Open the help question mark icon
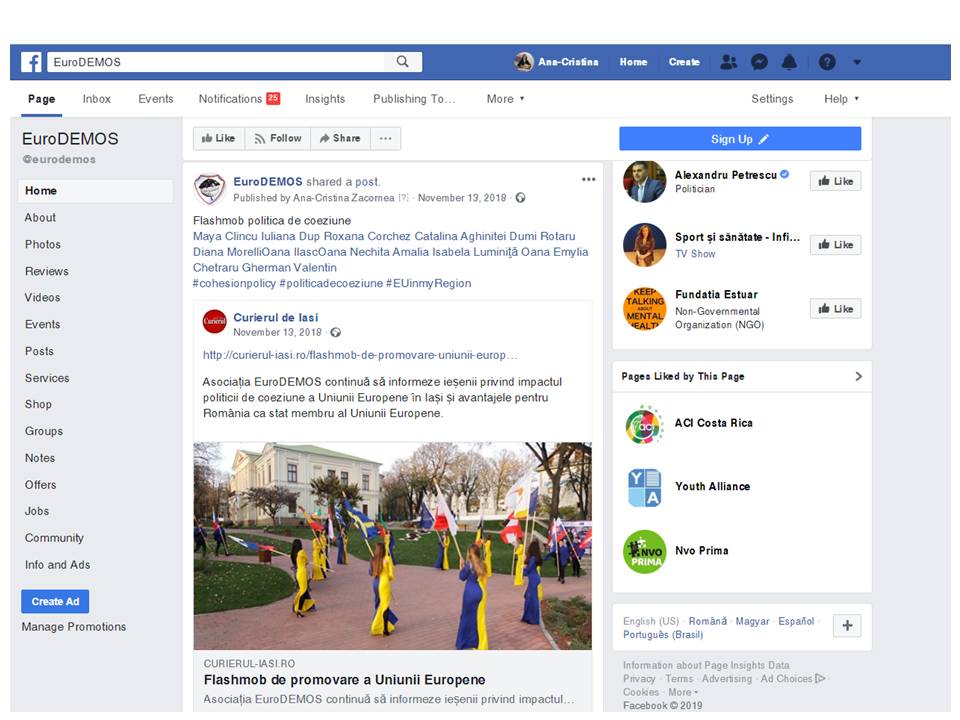The height and width of the screenshot is (720, 960). pos(827,62)
